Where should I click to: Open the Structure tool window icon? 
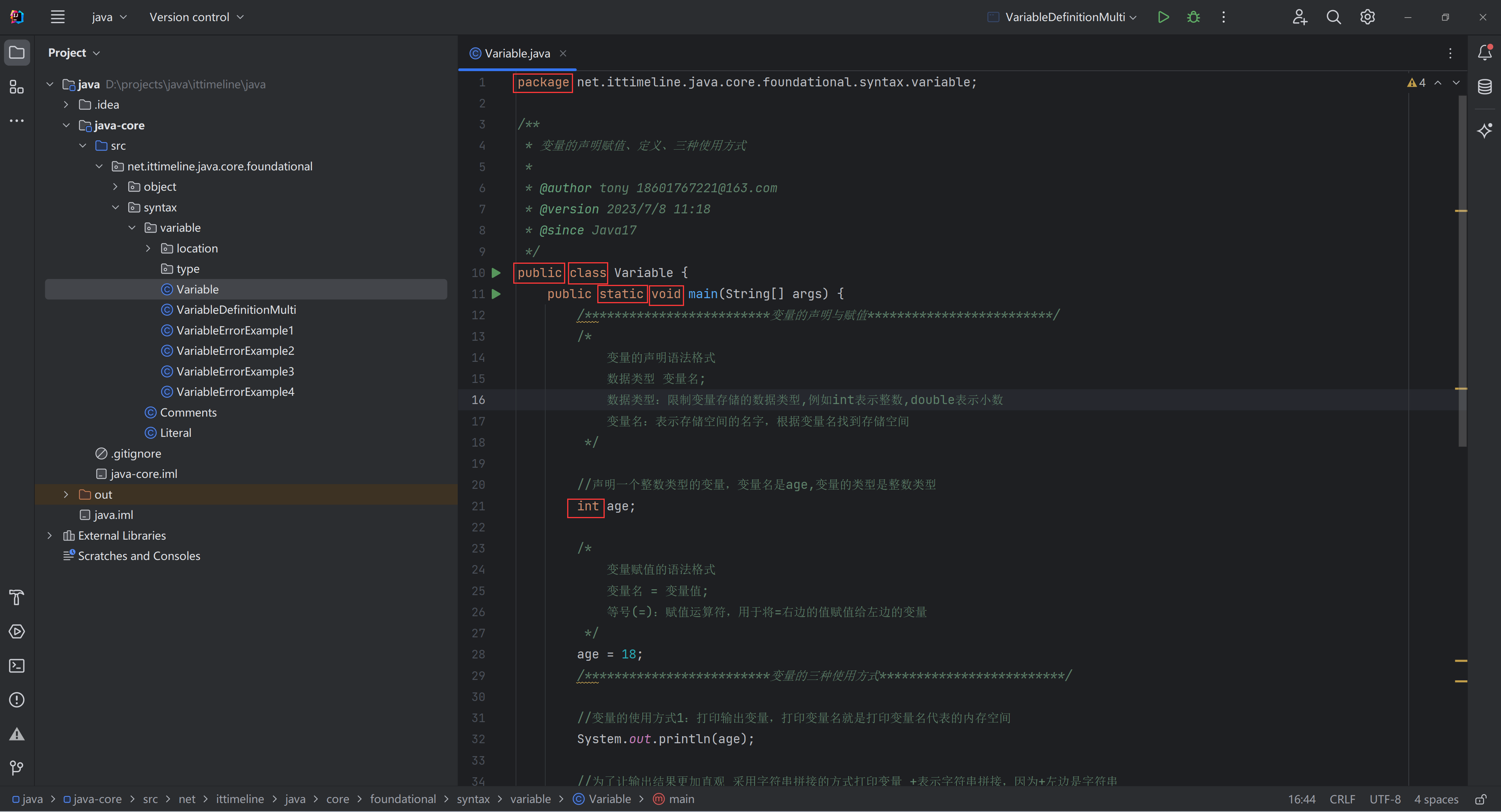point(17,87)
